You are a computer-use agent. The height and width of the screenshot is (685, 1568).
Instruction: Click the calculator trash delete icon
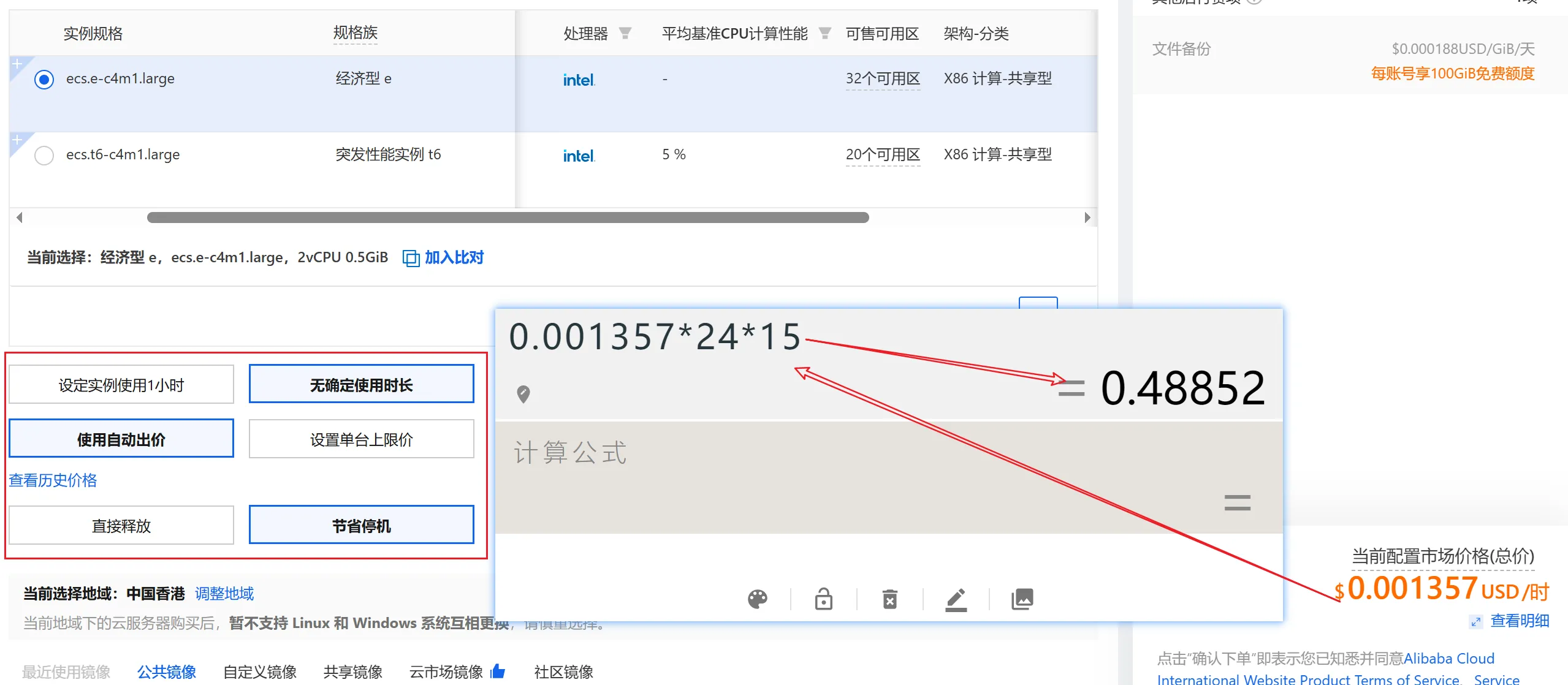[890, 599]
